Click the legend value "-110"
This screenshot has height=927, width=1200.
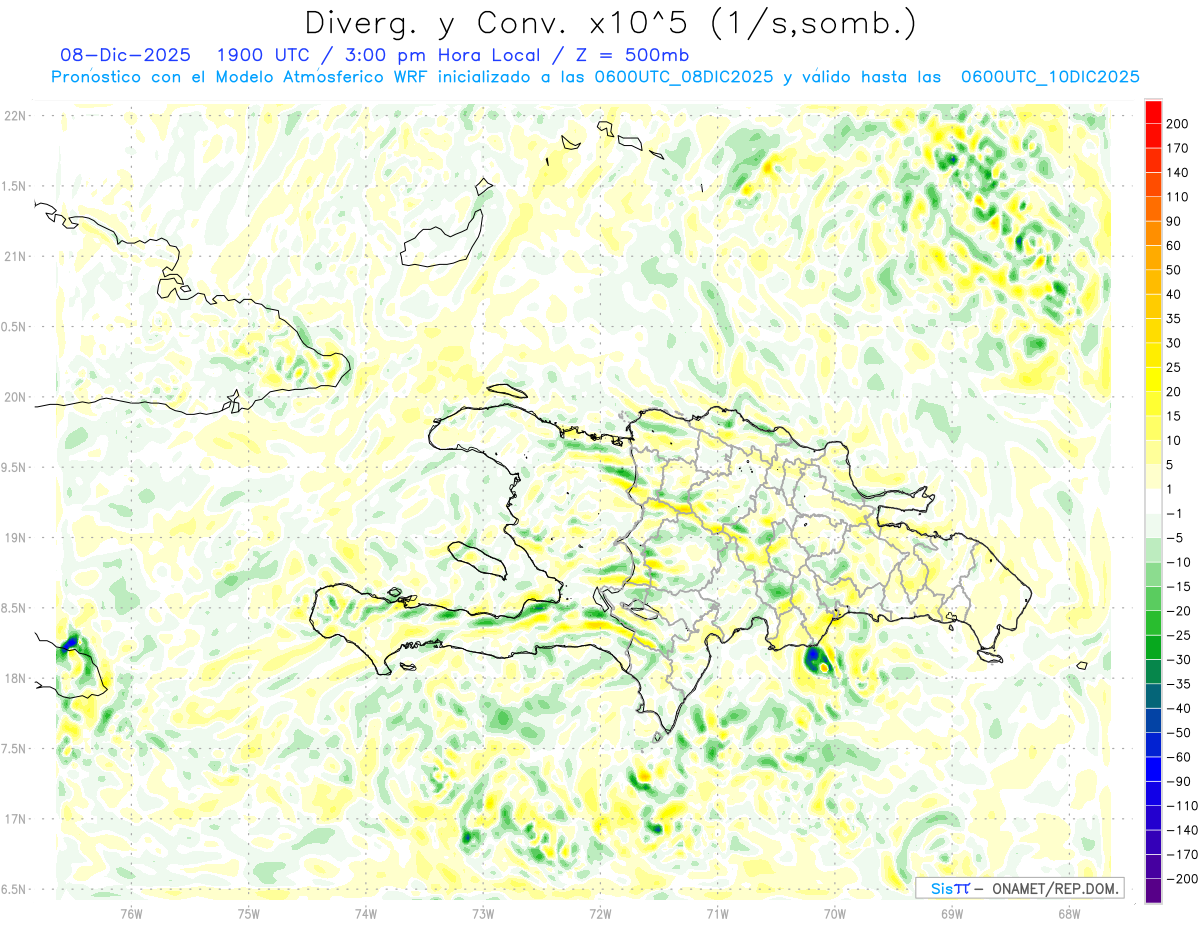click(x=1180, y=806)
